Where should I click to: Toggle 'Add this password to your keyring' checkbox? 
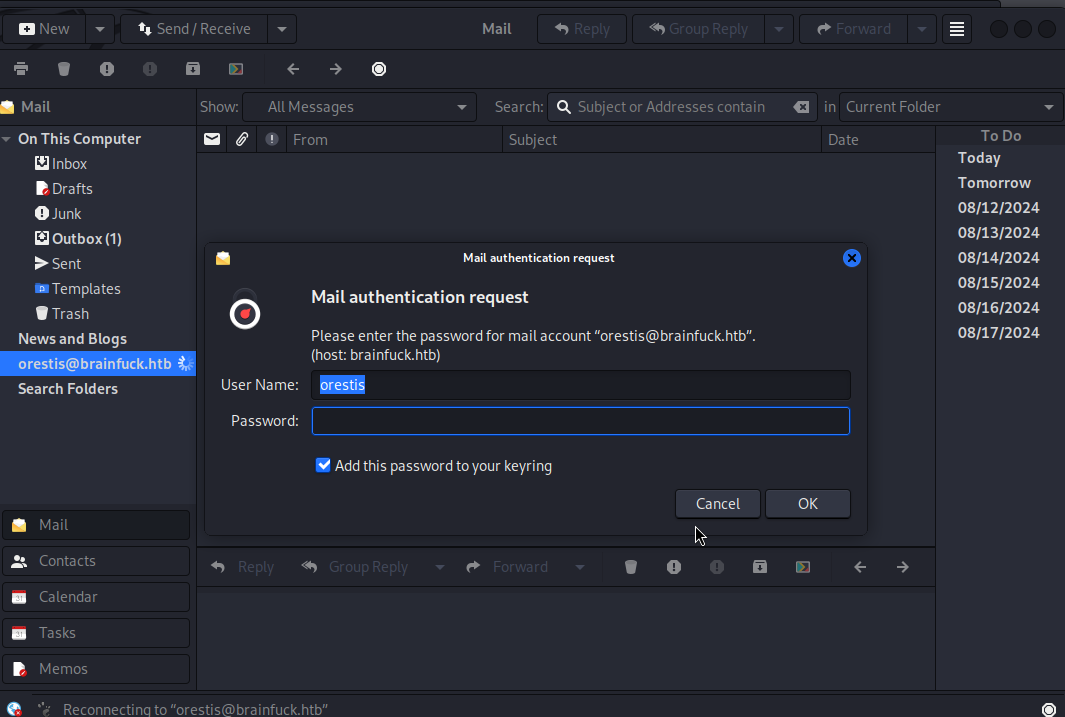323,465
